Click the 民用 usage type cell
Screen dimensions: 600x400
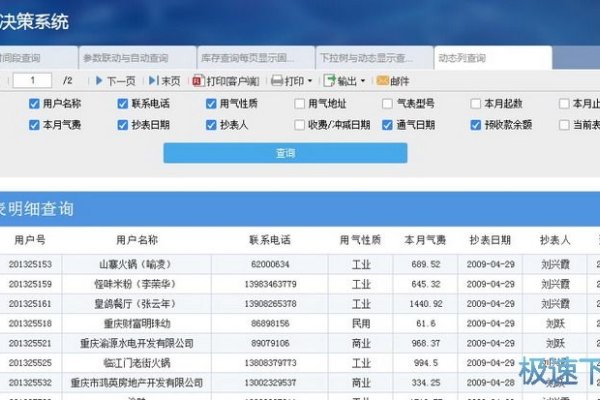[x=360, y=323]
